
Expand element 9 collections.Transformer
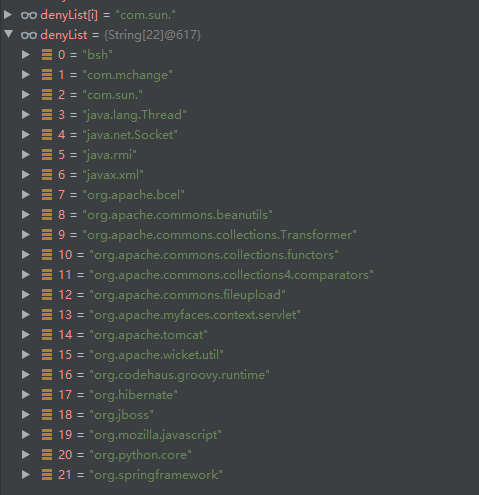[x=26, y=235]
